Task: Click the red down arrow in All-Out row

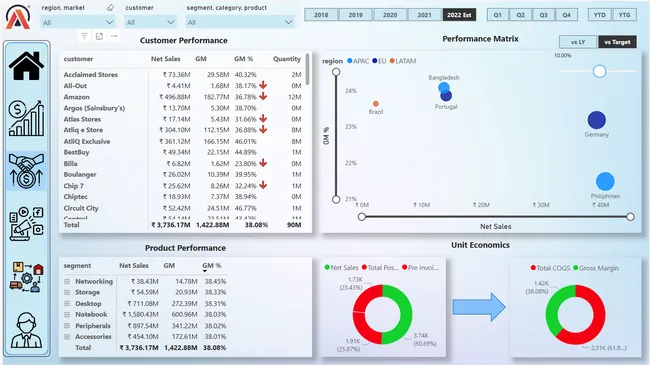Action: pos(263,85)
